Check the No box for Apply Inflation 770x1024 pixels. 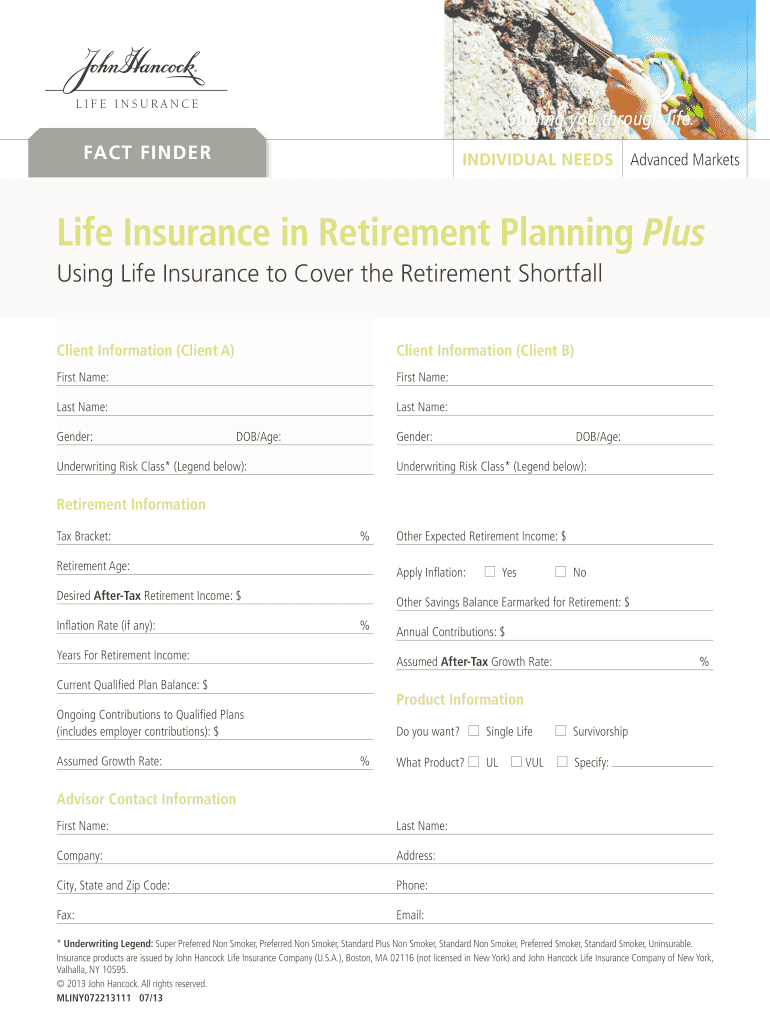(x=561, y=572)
